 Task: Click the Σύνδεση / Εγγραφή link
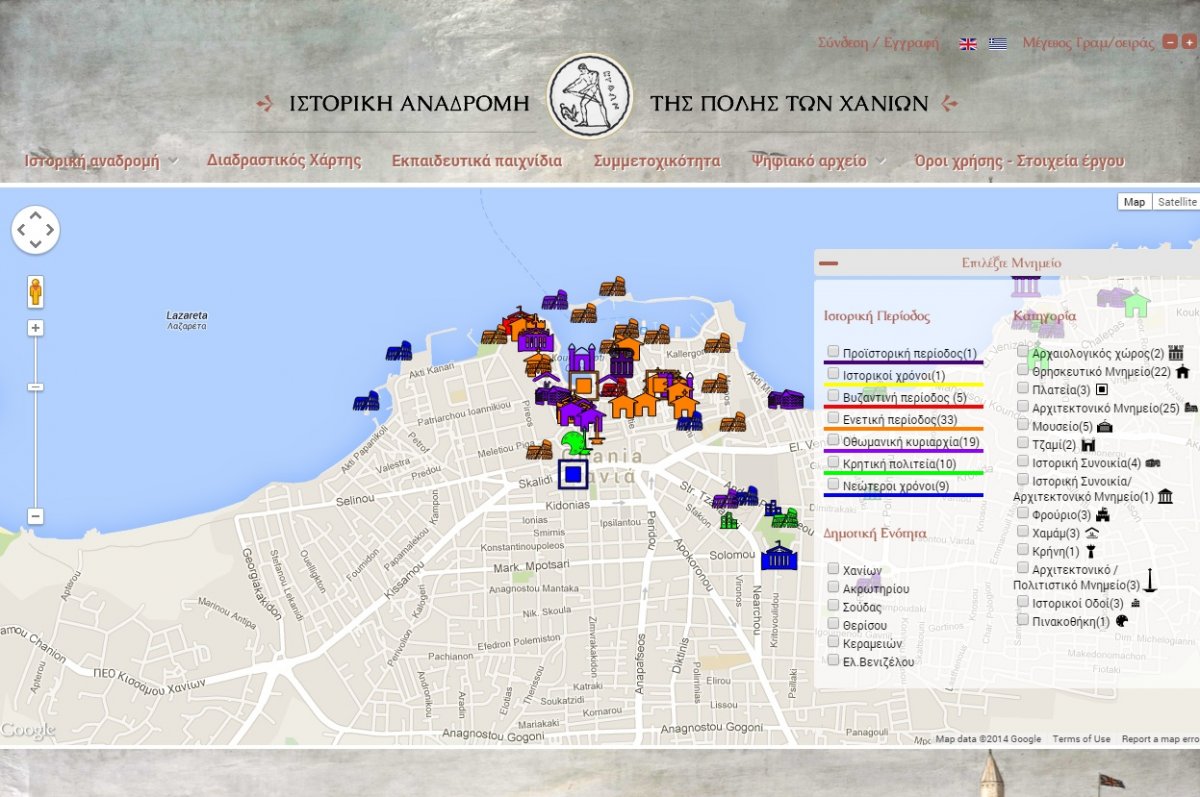[878, 43]
